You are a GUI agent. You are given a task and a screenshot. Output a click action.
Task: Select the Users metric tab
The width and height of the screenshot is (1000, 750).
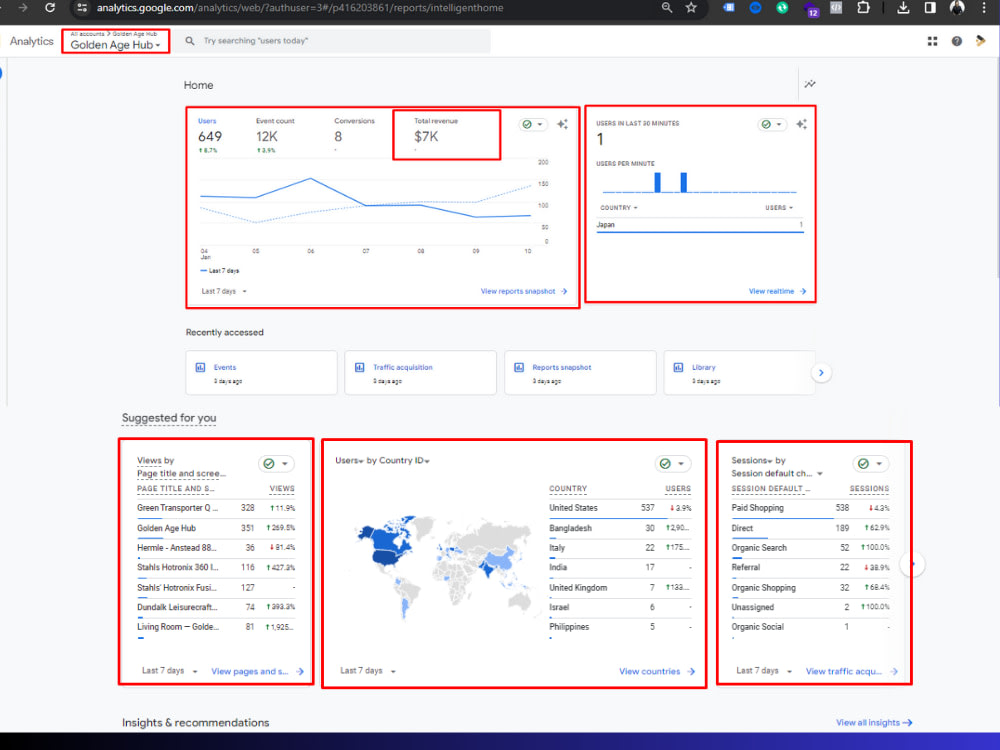pos(210,135)
